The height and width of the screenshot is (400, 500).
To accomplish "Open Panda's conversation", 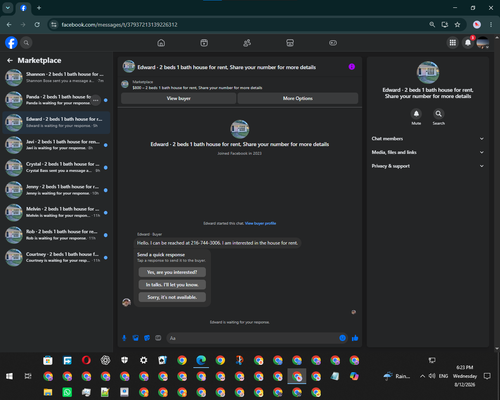I will tap(56, 100).
